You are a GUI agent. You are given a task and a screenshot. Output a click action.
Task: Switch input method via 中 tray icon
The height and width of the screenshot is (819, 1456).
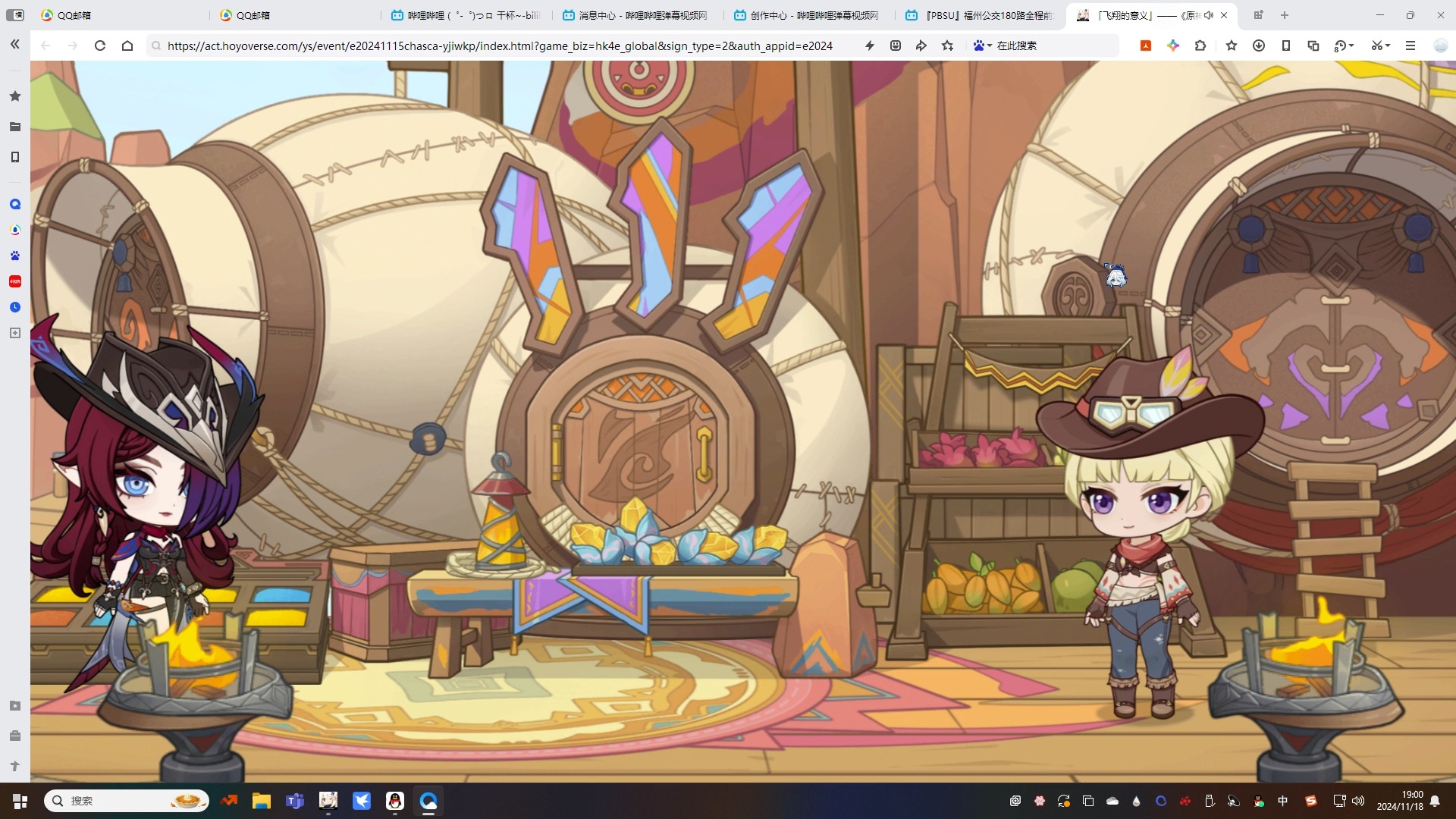pyautogui.click(x=1283, y=801)
